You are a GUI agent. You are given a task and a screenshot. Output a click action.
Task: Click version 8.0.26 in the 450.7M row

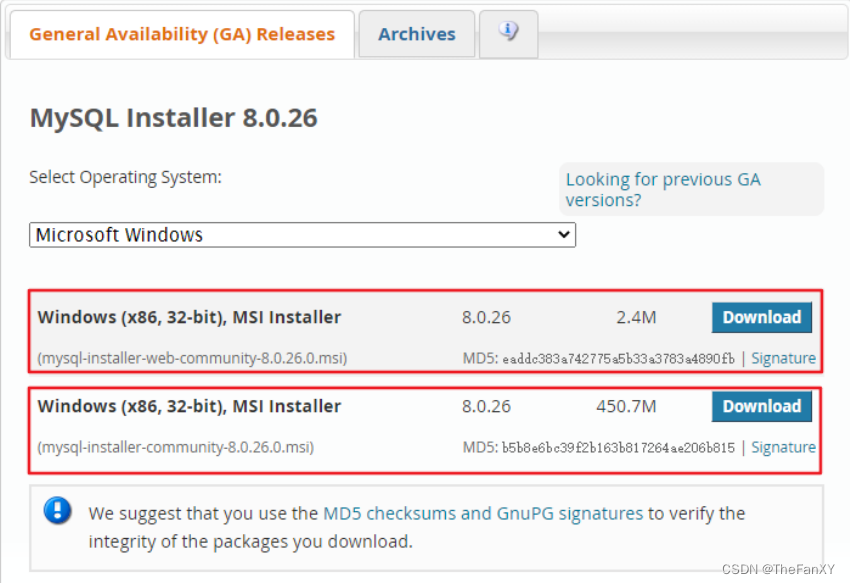click(486, 406)
